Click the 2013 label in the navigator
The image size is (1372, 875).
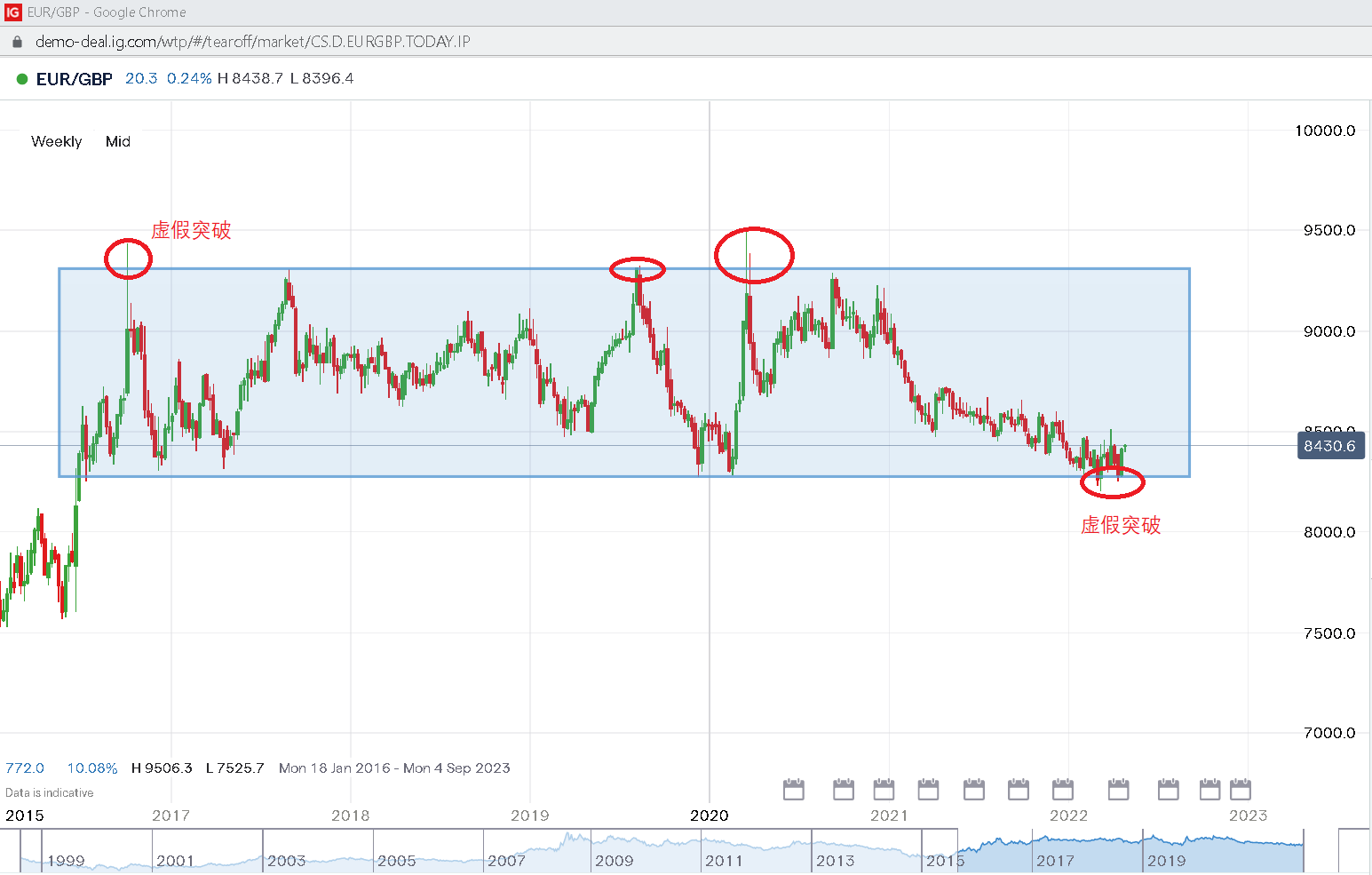[835, 860]
